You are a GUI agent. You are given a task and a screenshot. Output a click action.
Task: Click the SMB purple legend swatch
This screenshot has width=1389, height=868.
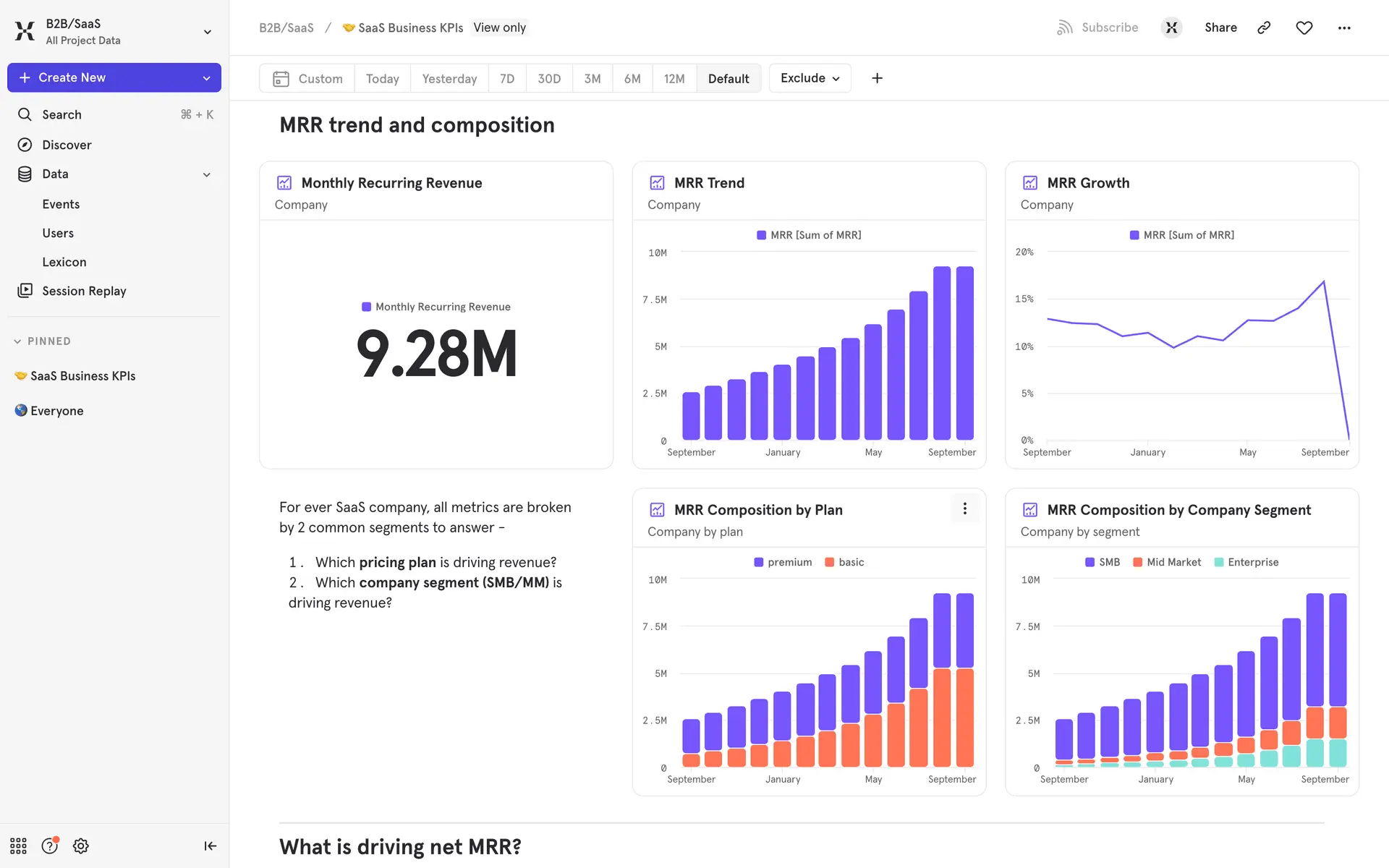pyautogui.click(x=1089, y=562)
